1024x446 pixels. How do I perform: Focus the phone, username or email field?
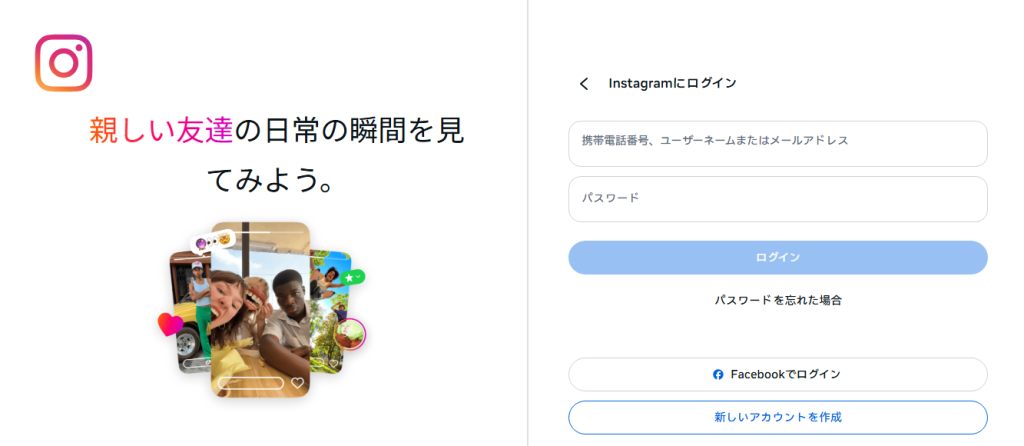pos(777,143)
